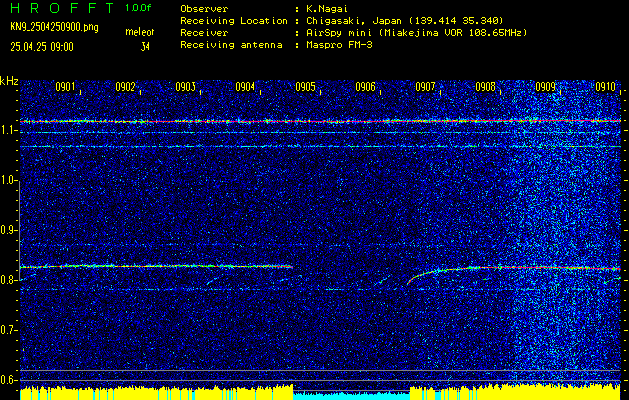Click the 0907 time marker

[x=425, y=87]
